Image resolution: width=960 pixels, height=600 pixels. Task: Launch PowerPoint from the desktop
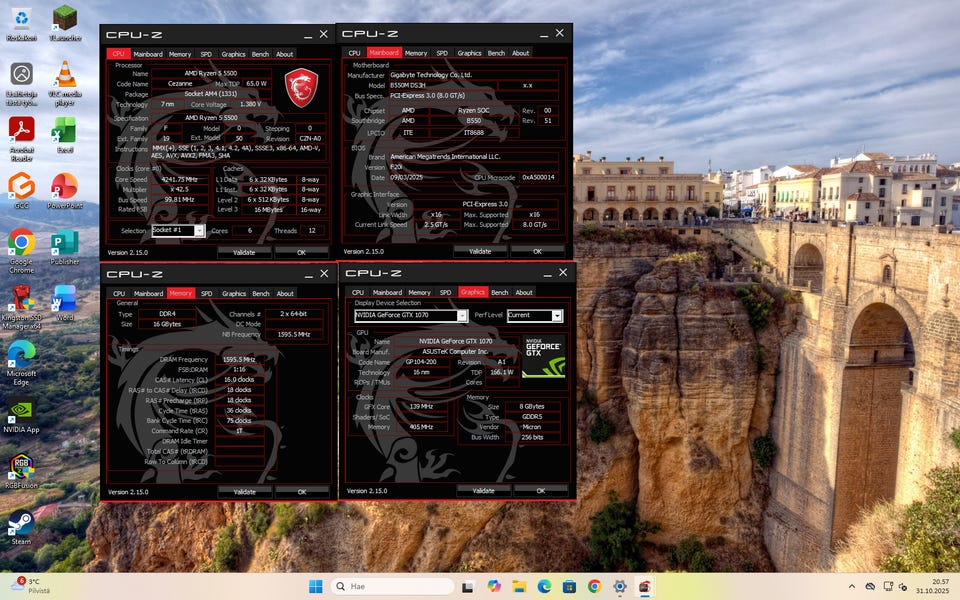click(x=65, y=190)
